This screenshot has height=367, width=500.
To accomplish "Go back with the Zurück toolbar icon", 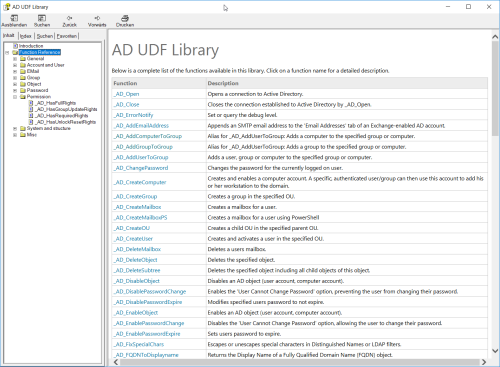I will (x=69, y=18).
